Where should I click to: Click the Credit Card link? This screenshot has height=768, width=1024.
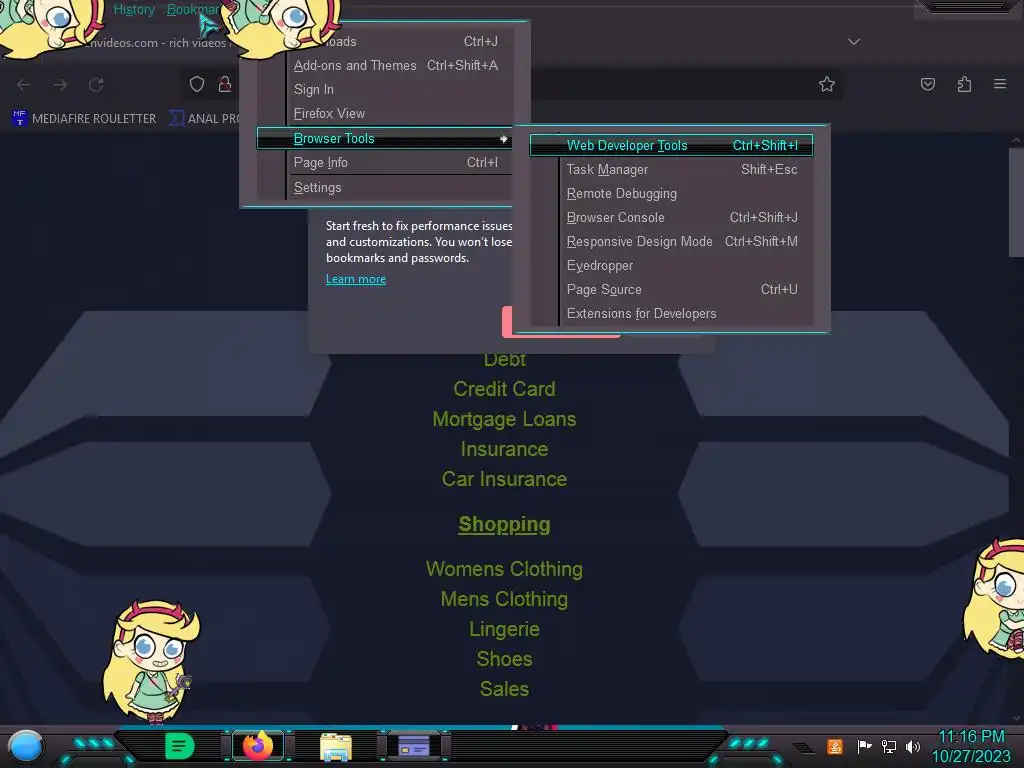coord(504,389)
